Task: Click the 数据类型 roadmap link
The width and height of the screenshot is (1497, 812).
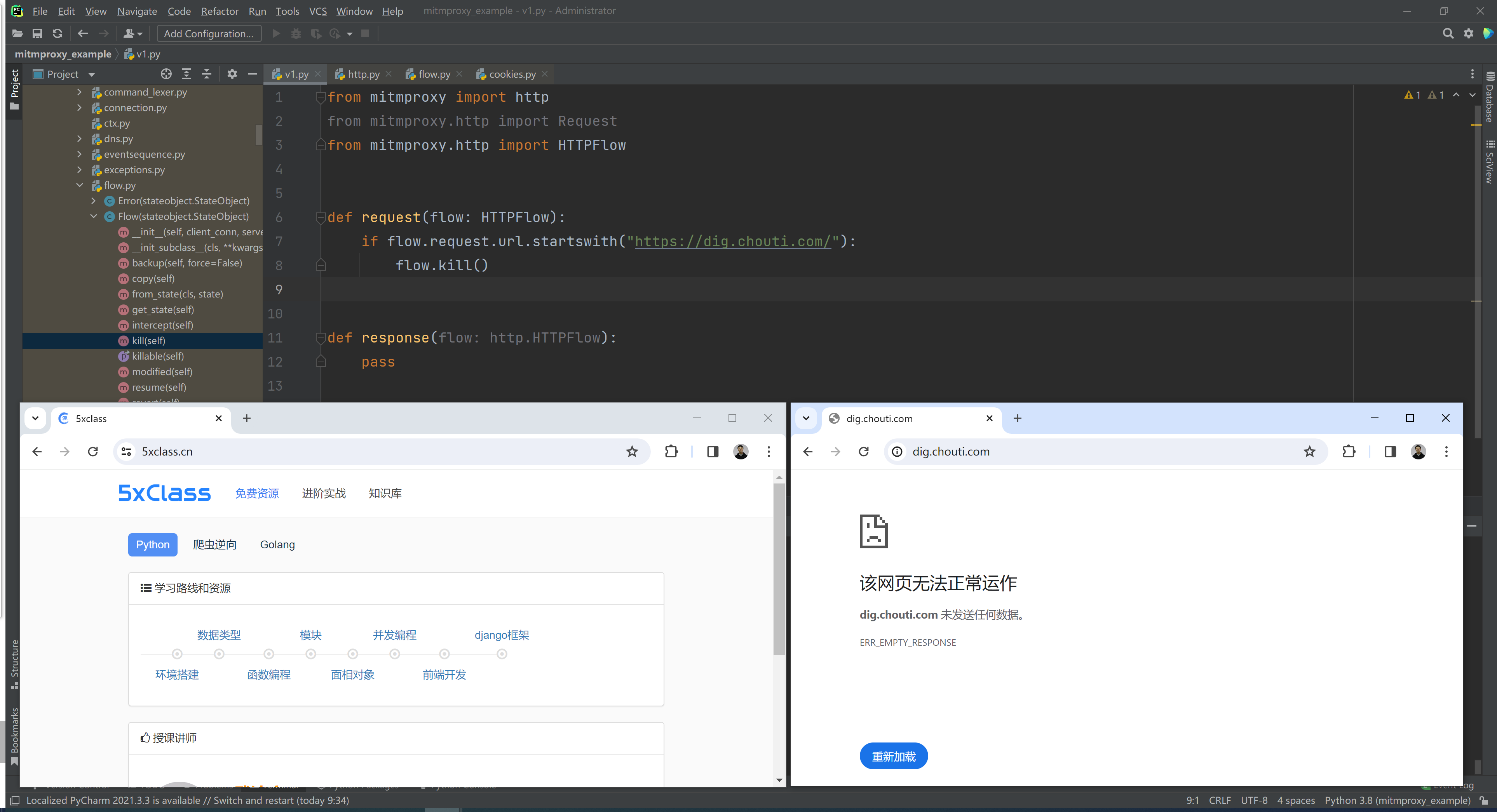Action: (219, 635)
